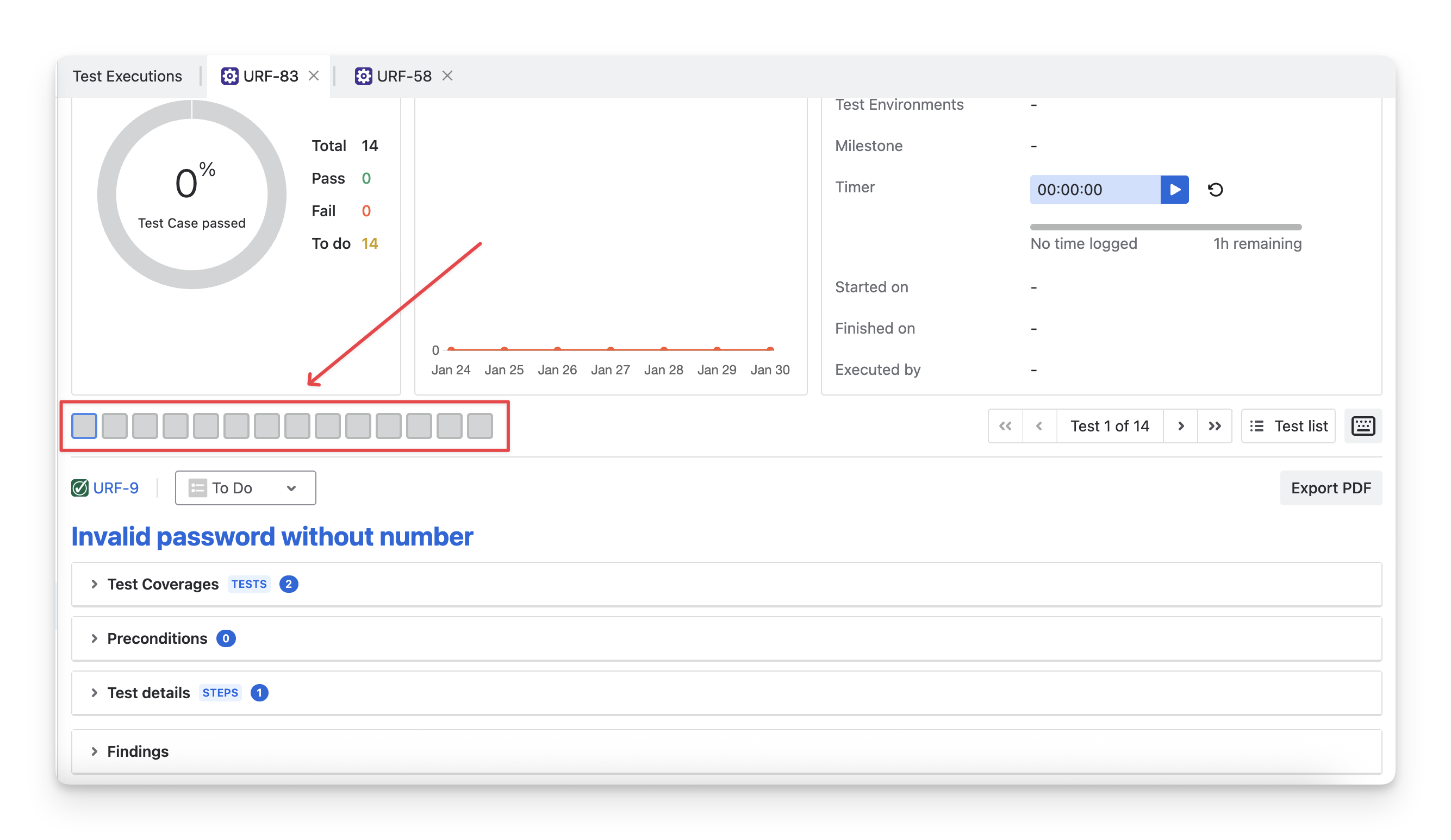Jump to the first test with double-left arrows
The width and height of the screenshot is (1451, 840).
1005,426
